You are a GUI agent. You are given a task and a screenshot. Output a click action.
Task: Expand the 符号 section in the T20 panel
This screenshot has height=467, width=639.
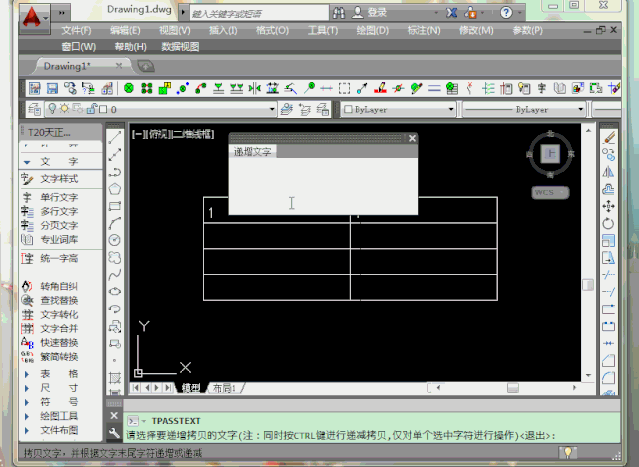(27, 403)
